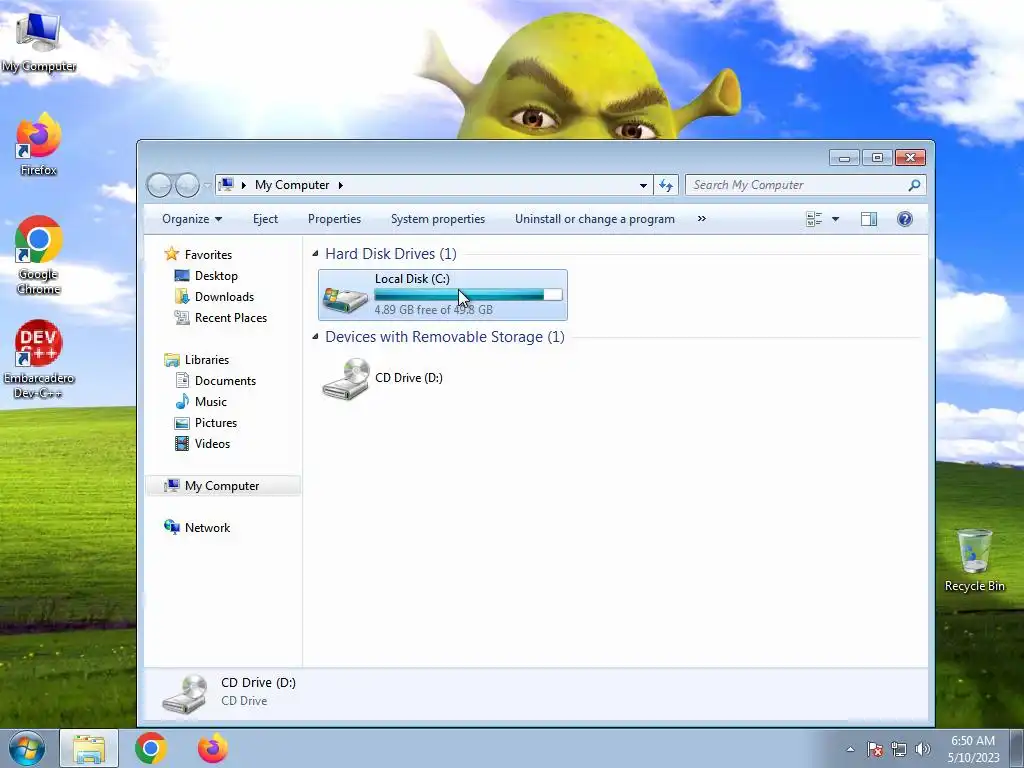Open System properties
This screenshot has width=1024, height=768.
(438, 219)
